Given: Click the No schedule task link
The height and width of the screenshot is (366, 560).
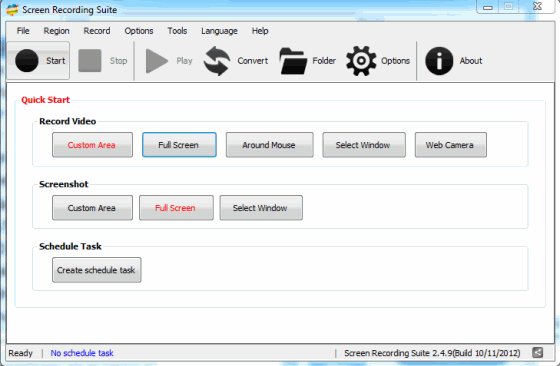Looking at the screenshot, I should pos(82,353).
